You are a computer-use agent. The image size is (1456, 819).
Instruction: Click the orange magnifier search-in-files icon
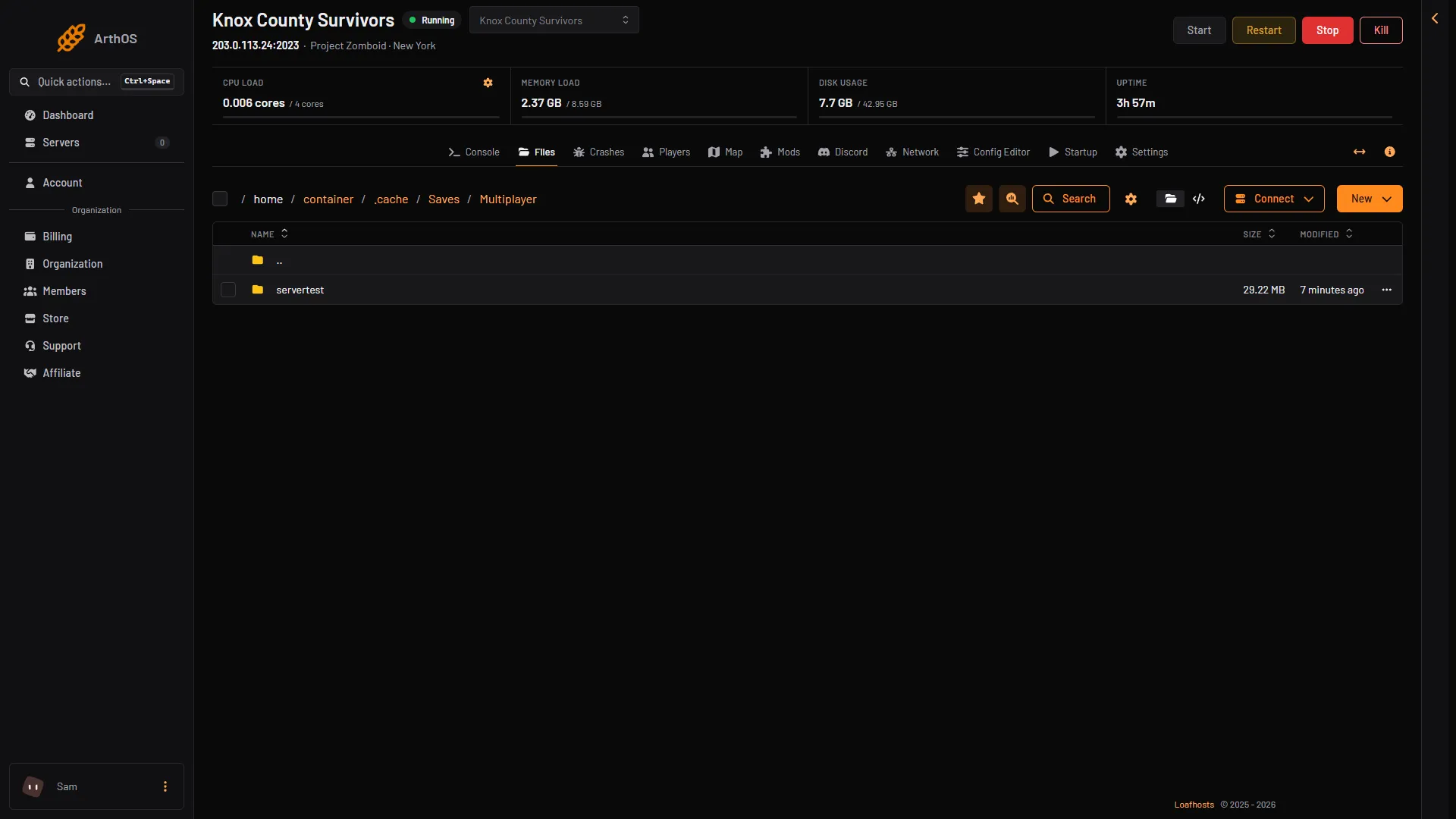coord(1012,199)
